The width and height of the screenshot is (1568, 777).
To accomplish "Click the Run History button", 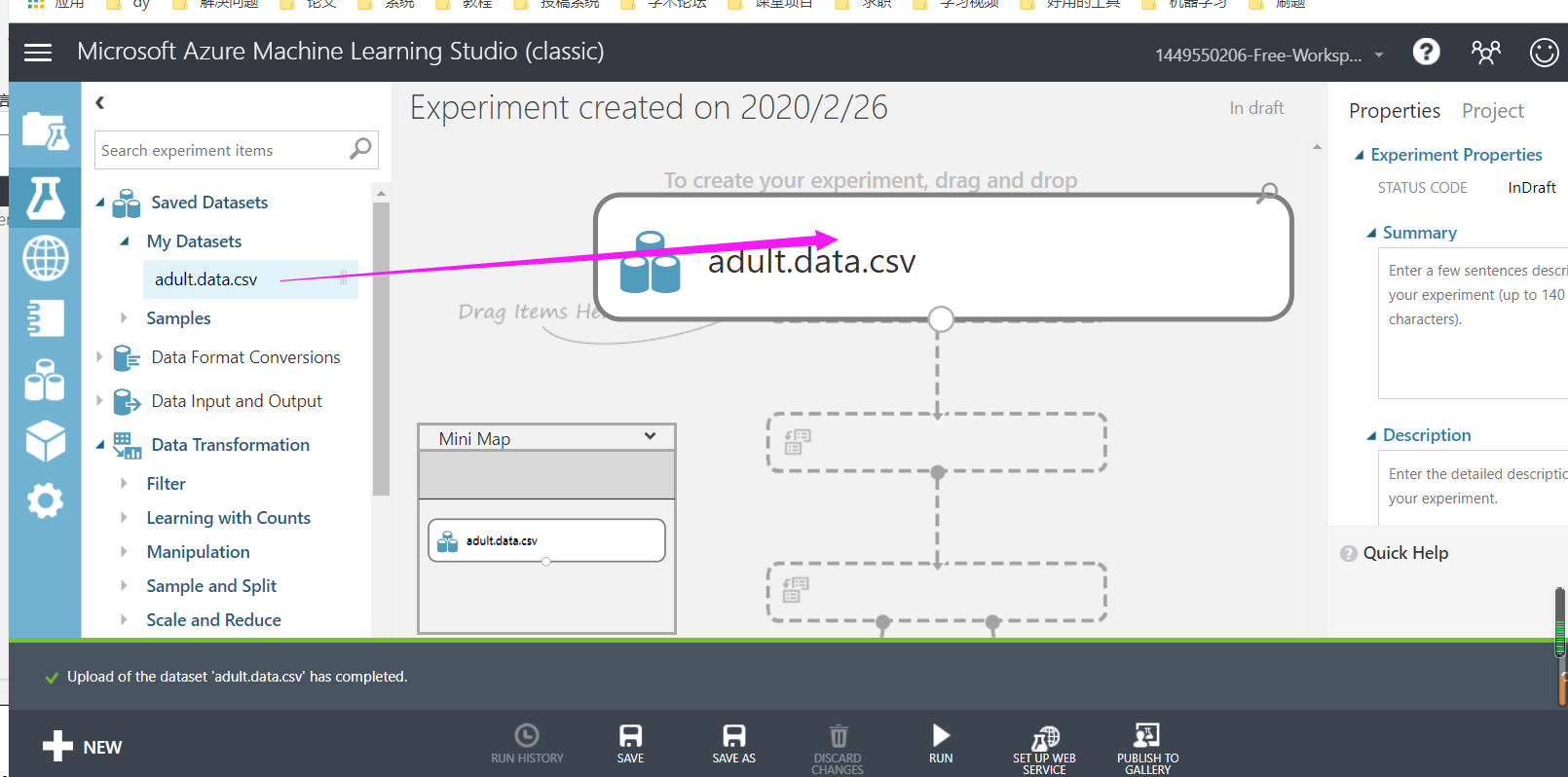I will [x=527, y=744].
